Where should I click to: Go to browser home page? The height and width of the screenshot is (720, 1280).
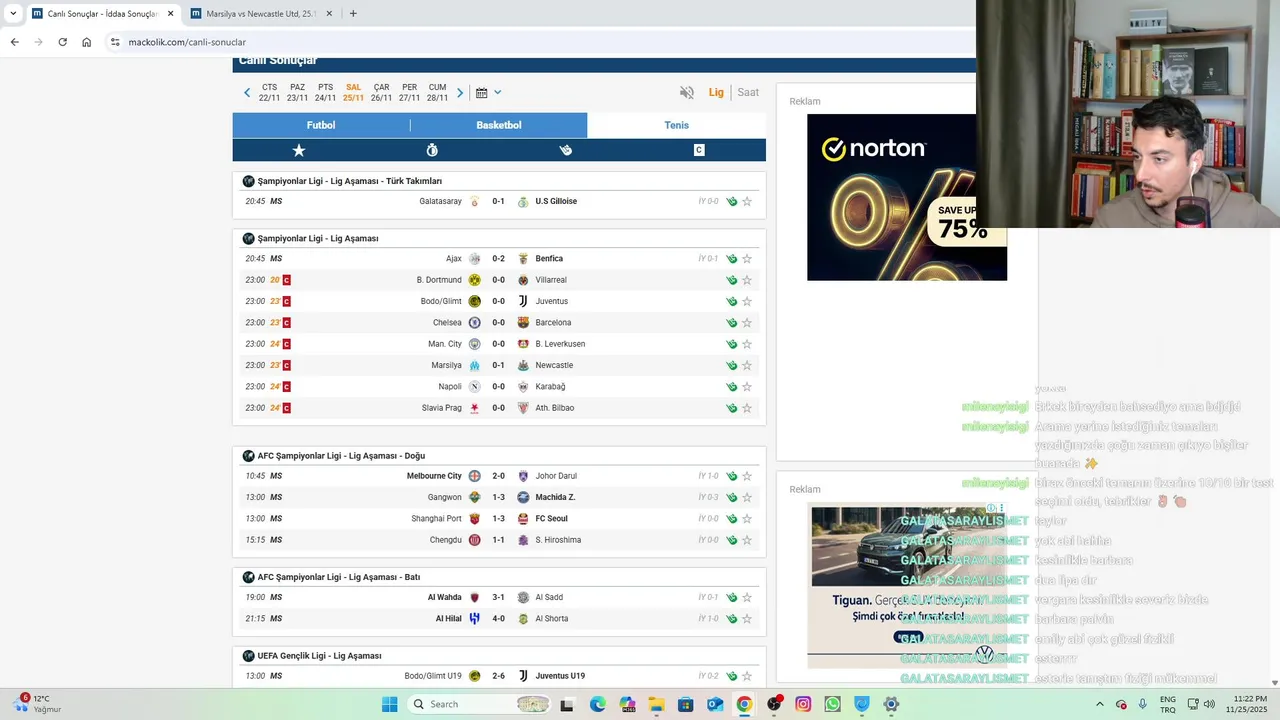click(86, 42)
